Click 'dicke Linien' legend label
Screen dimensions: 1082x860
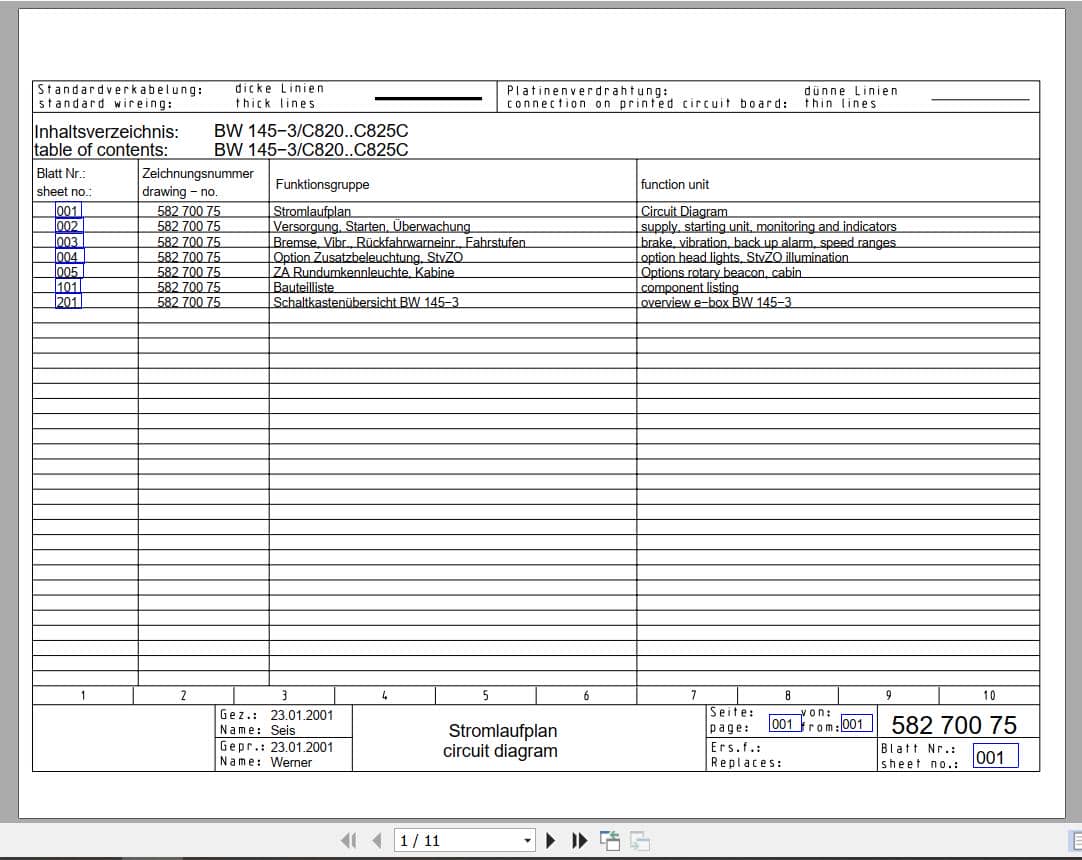(279, 88)
